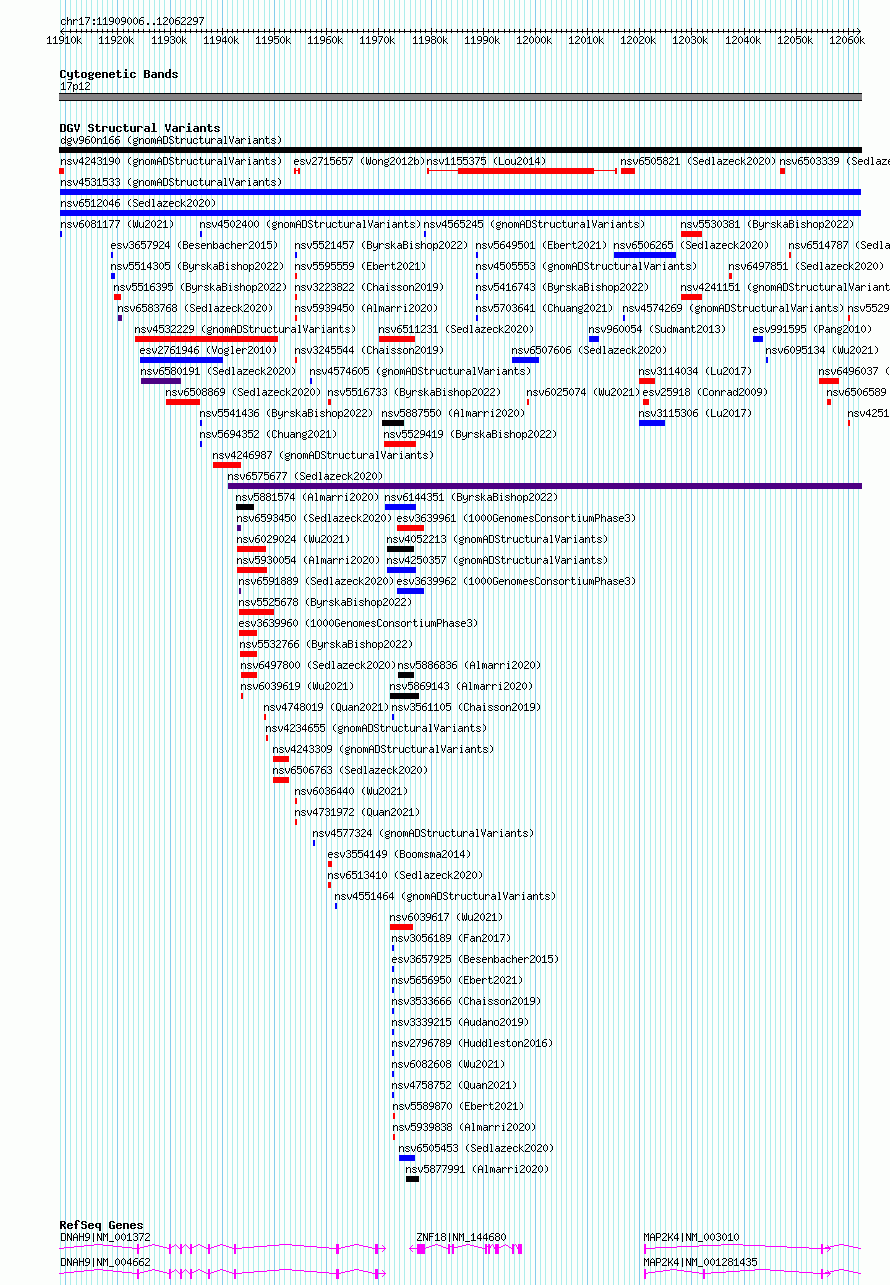This screenshot has width=890, height=1285.
Task: Open nsv4505553 gnomAD variant label
Action: 586,266
